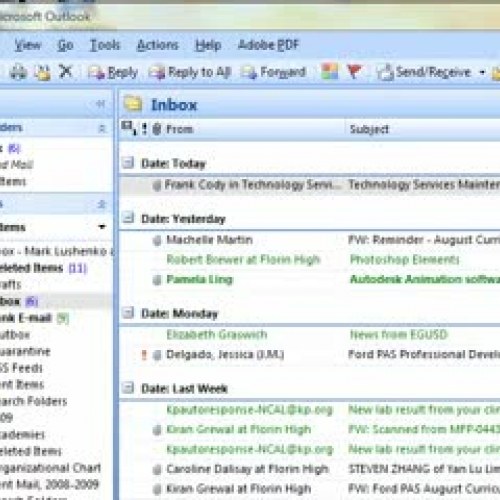Select the Organizational Chart folder
Image resolution: width=500 pixels, height=500 pixels.
point(50,468)
